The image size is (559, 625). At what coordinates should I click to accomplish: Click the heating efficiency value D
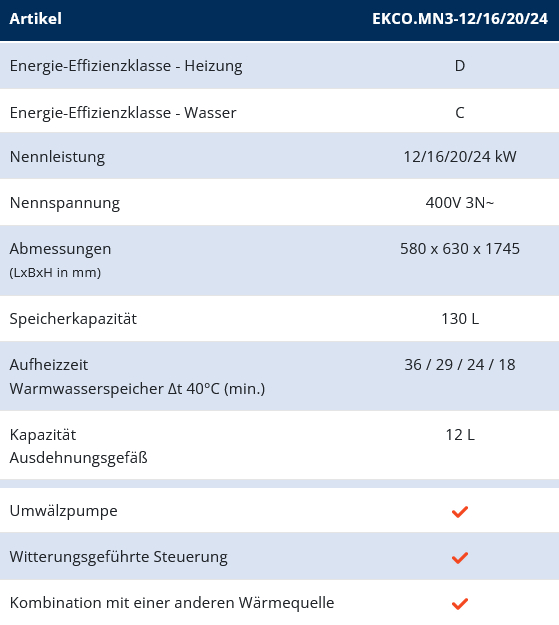(x=460, y=66)
